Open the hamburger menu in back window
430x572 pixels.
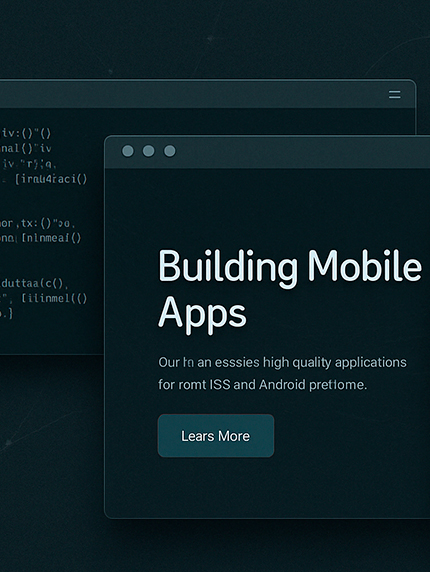pos(394,94)
